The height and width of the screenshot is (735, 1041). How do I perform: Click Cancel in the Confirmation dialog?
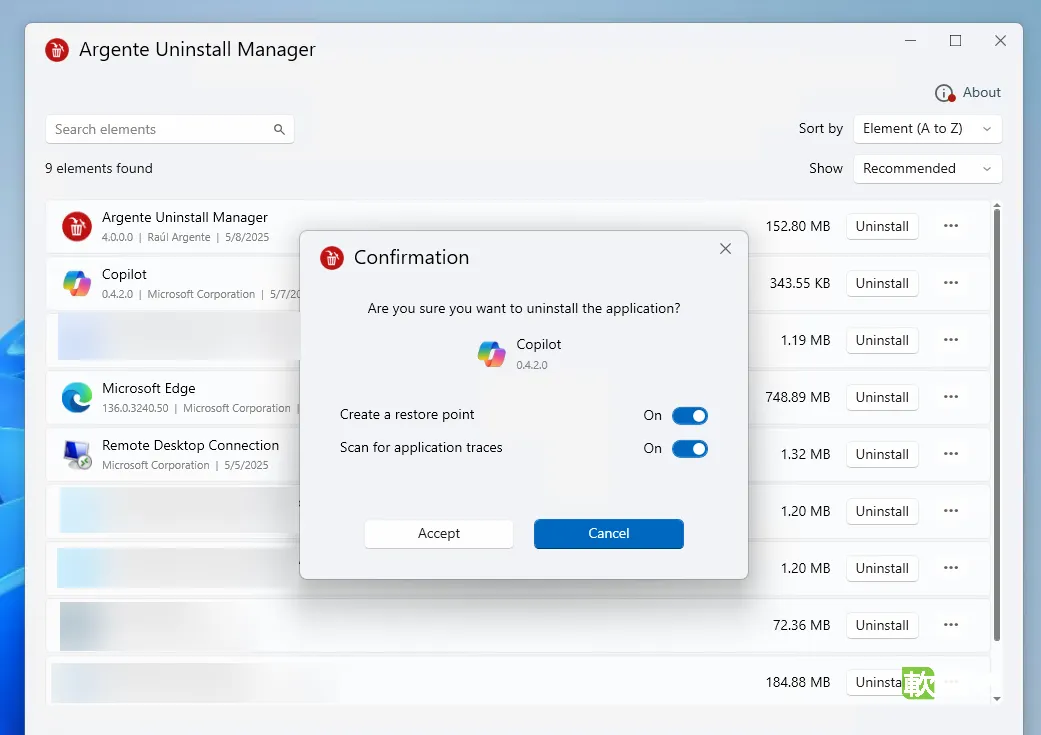pyautogui.click(x=609, y=534)
